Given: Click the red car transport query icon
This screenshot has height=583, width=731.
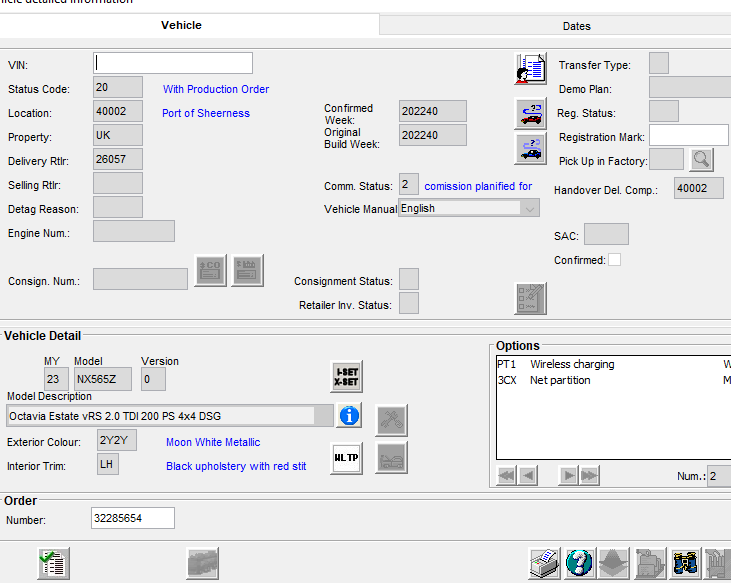Looking at the screenshot, I should click(x=531, y=113).
